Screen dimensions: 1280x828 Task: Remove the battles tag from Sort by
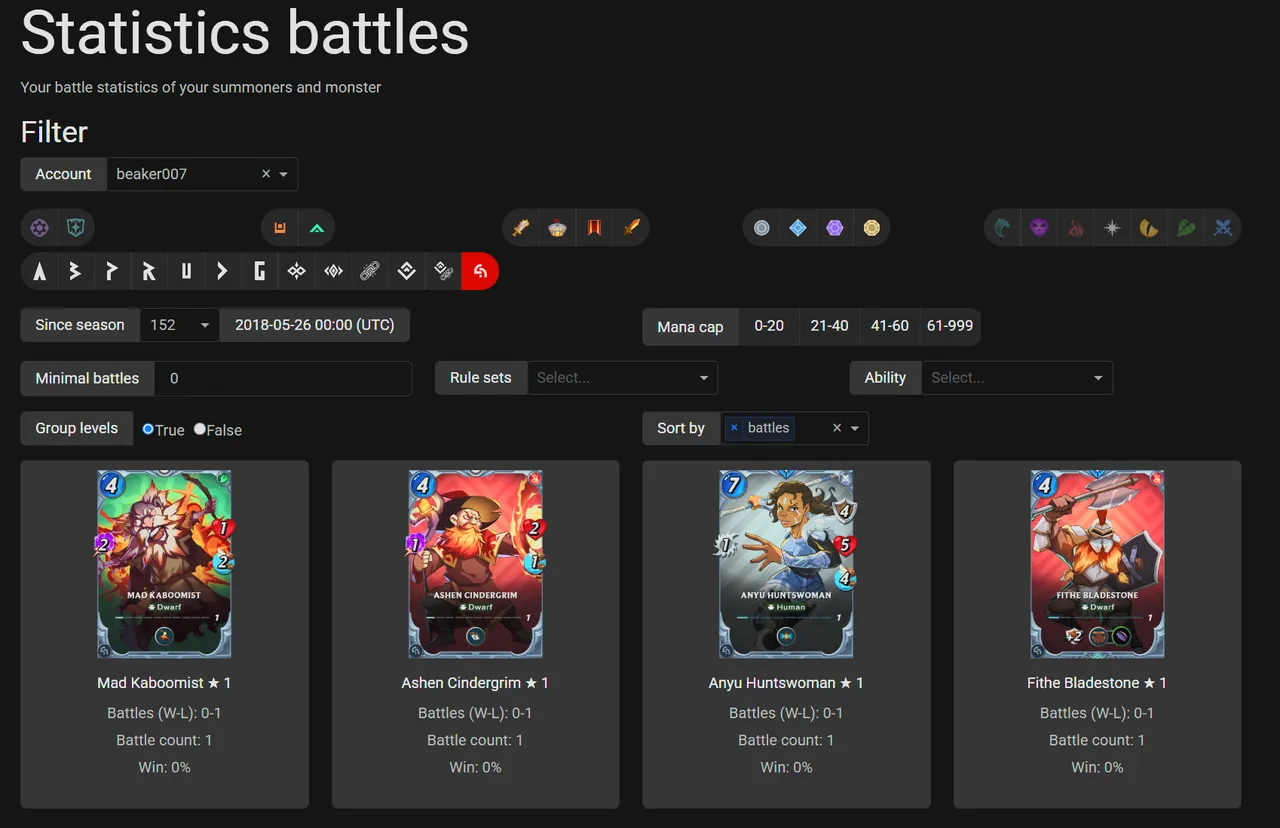(x=734, y=428)
